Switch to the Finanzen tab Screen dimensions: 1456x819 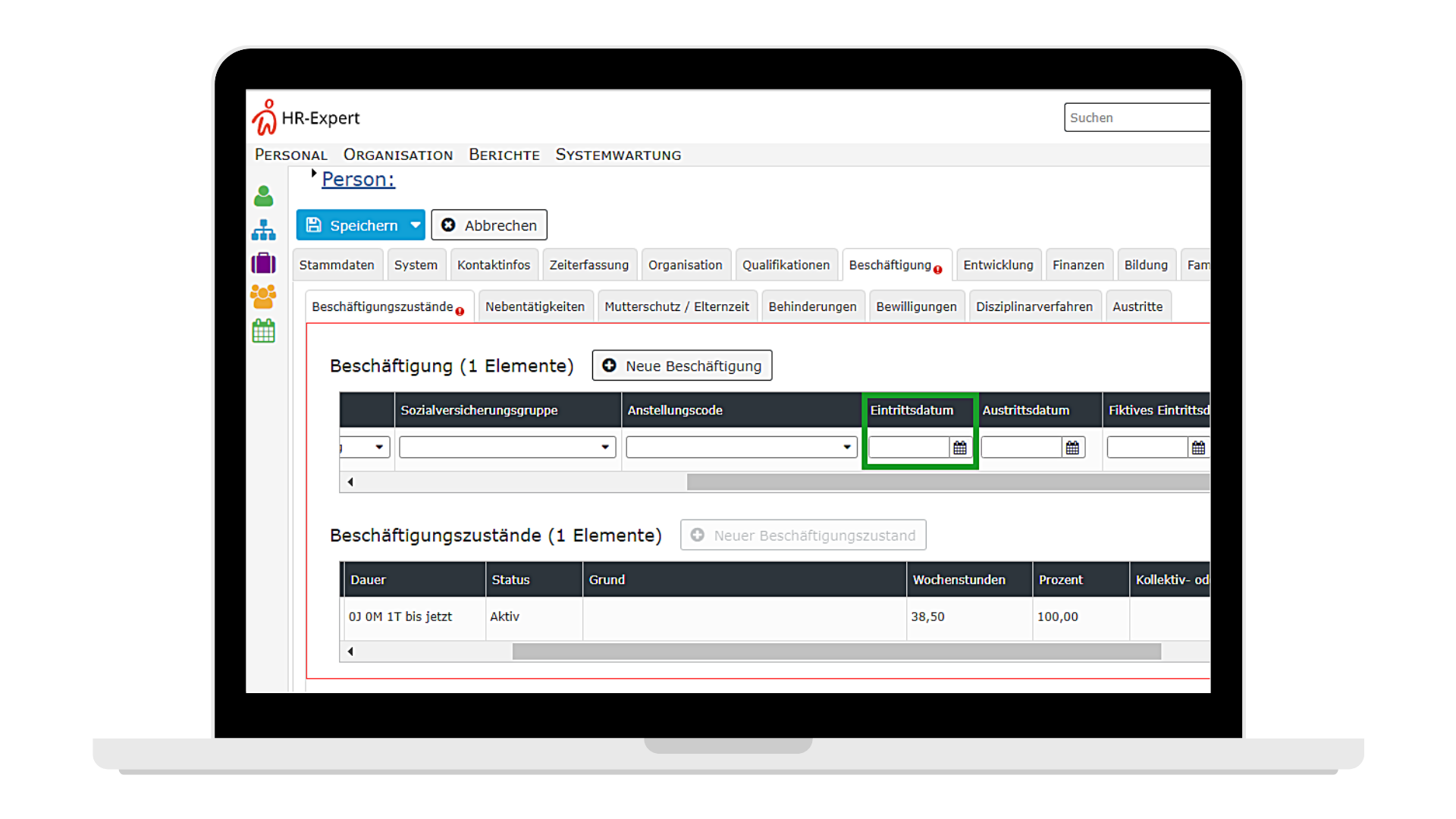pyautogui.click(x=1078, y=265)
